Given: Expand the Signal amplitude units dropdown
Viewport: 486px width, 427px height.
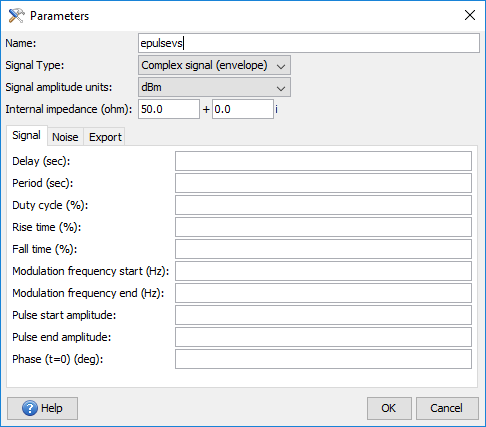Looking at the screenshot, I should pos(214,87).
